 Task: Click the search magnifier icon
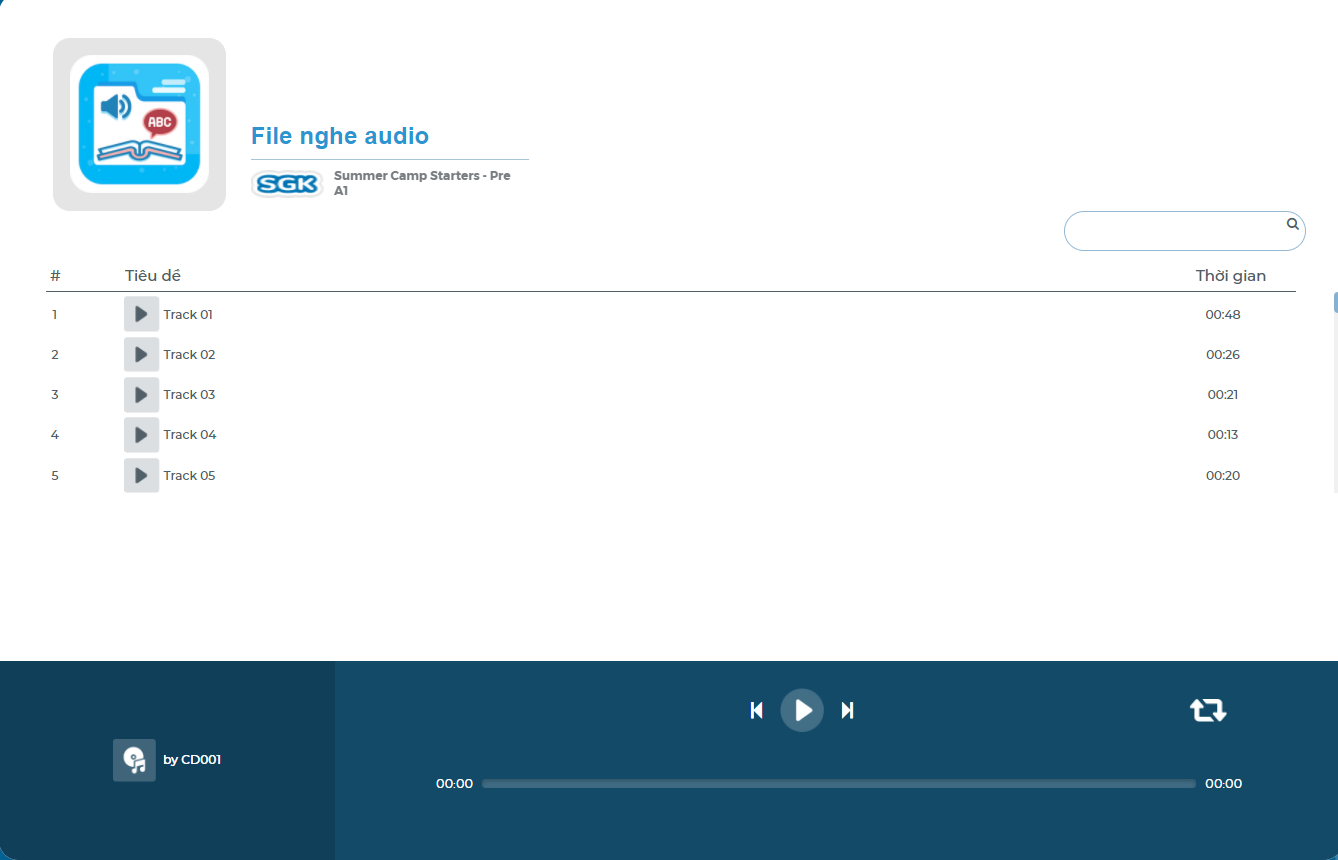click(1291, 224)
